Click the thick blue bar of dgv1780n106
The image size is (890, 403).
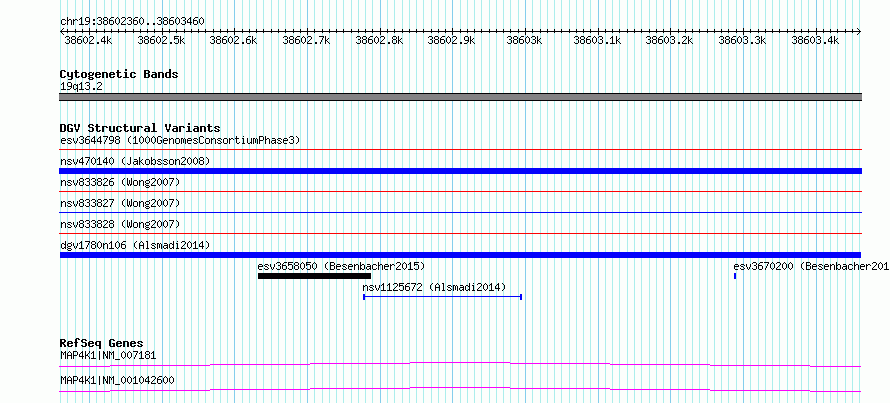(x=460, y=255)
